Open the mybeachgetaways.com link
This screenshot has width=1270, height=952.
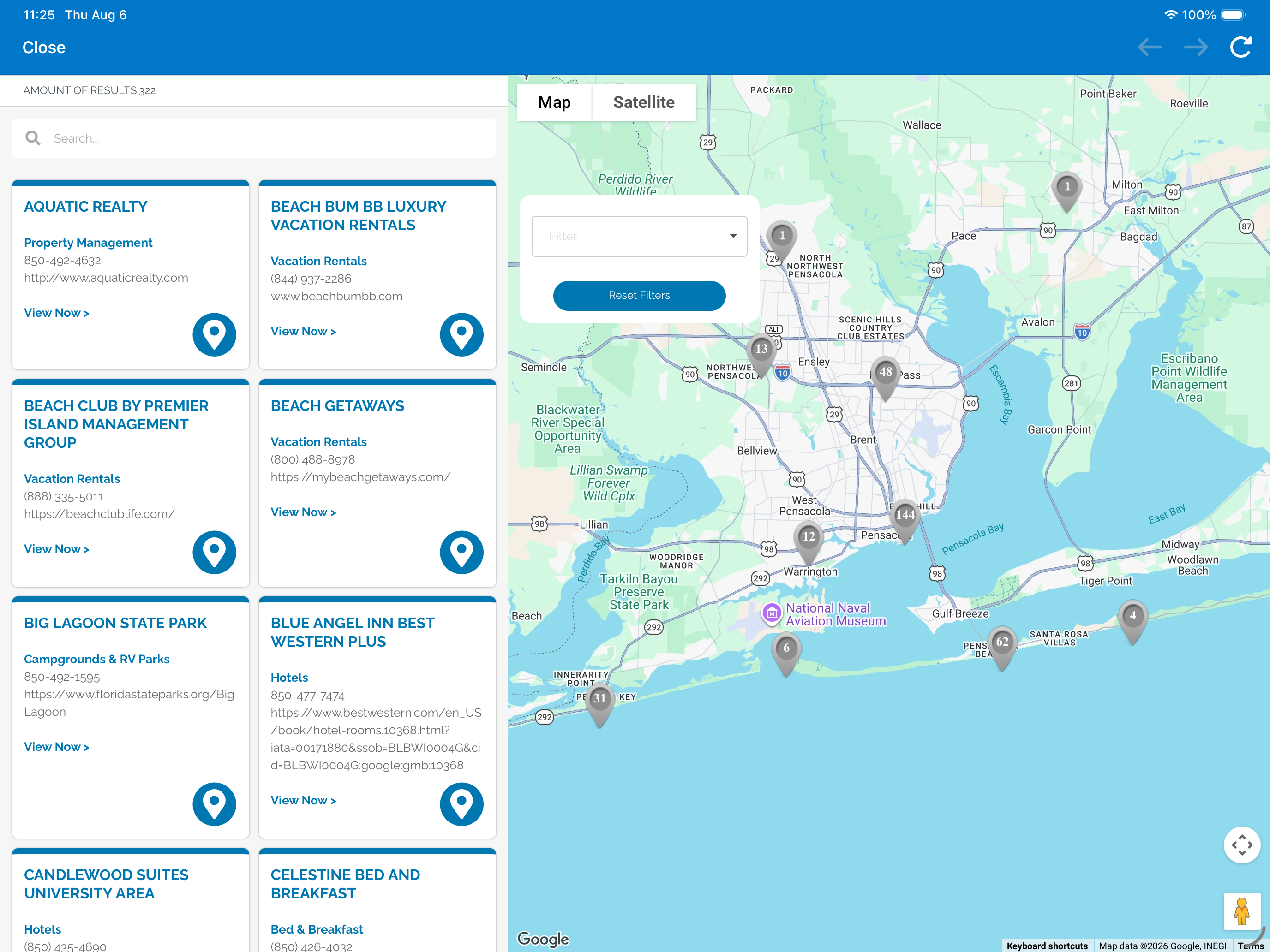pyautogui.click(x=360, y=477)
